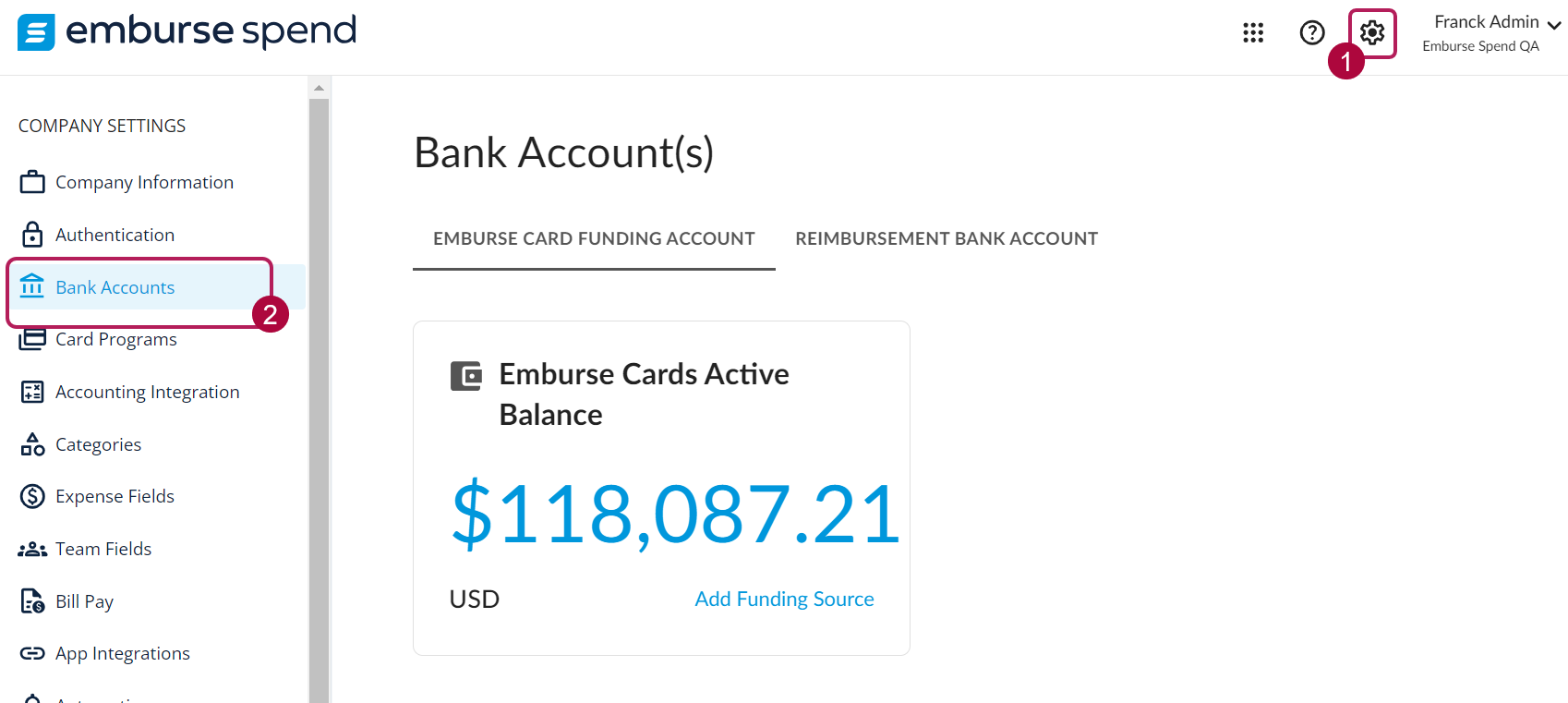Select the Bank Accounts bank icon
The height and width of the screenshot is (703, 1568).
(32, 286)
